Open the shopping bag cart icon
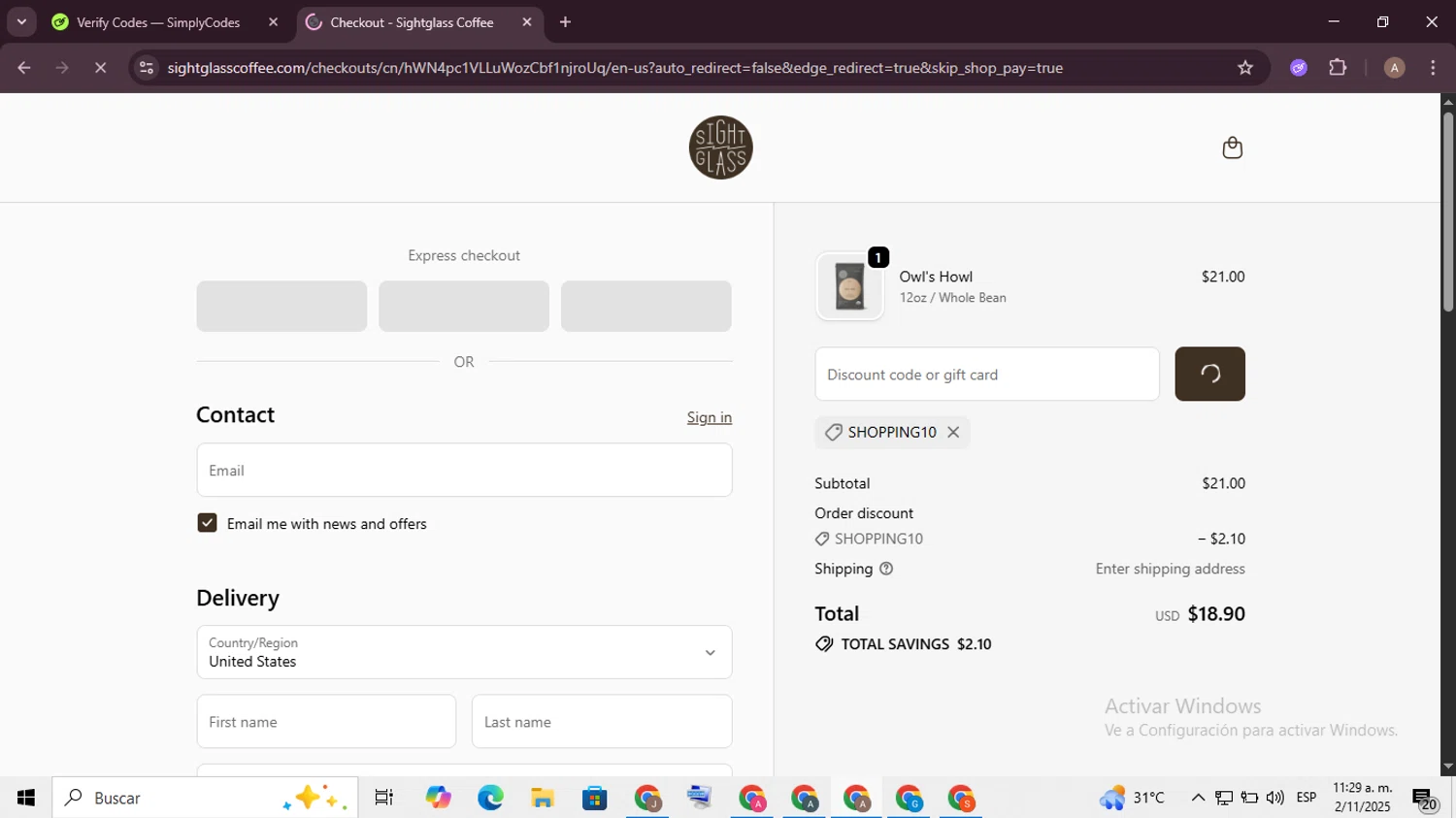This screenshot has height=818, width=1456. point(1232,147)
